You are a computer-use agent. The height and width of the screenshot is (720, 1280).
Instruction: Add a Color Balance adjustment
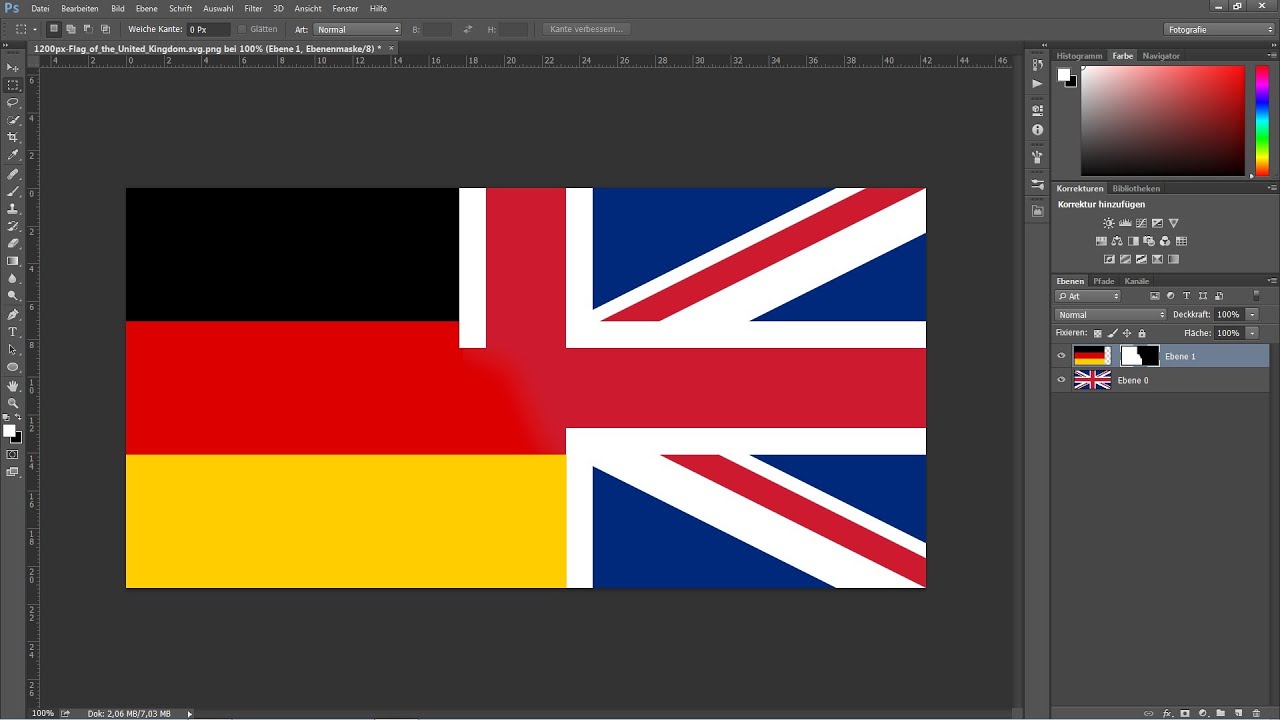[x=1117, y=241]
